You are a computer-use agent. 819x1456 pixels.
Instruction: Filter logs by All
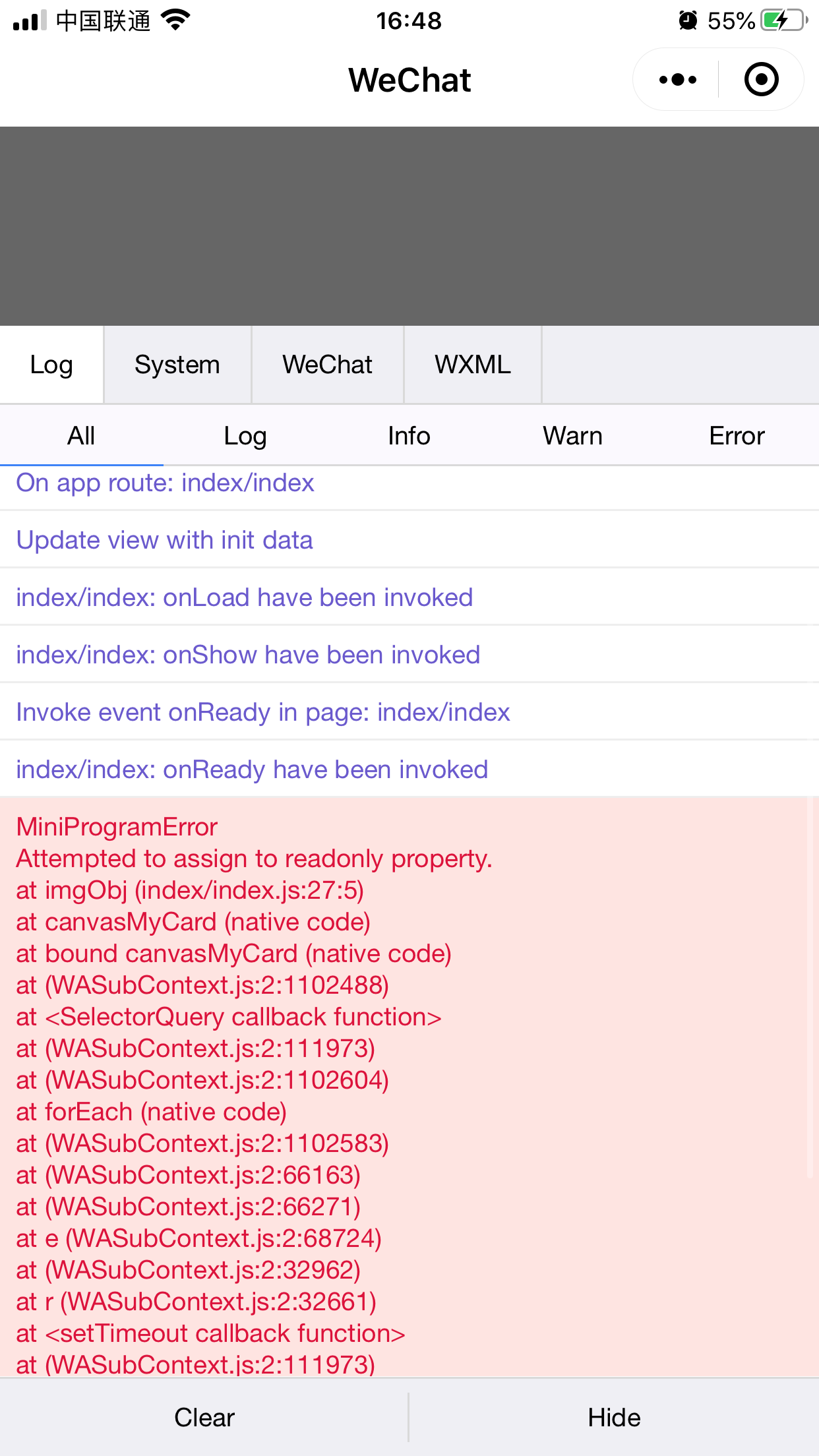pyautogui.click(x=82, y=436)
